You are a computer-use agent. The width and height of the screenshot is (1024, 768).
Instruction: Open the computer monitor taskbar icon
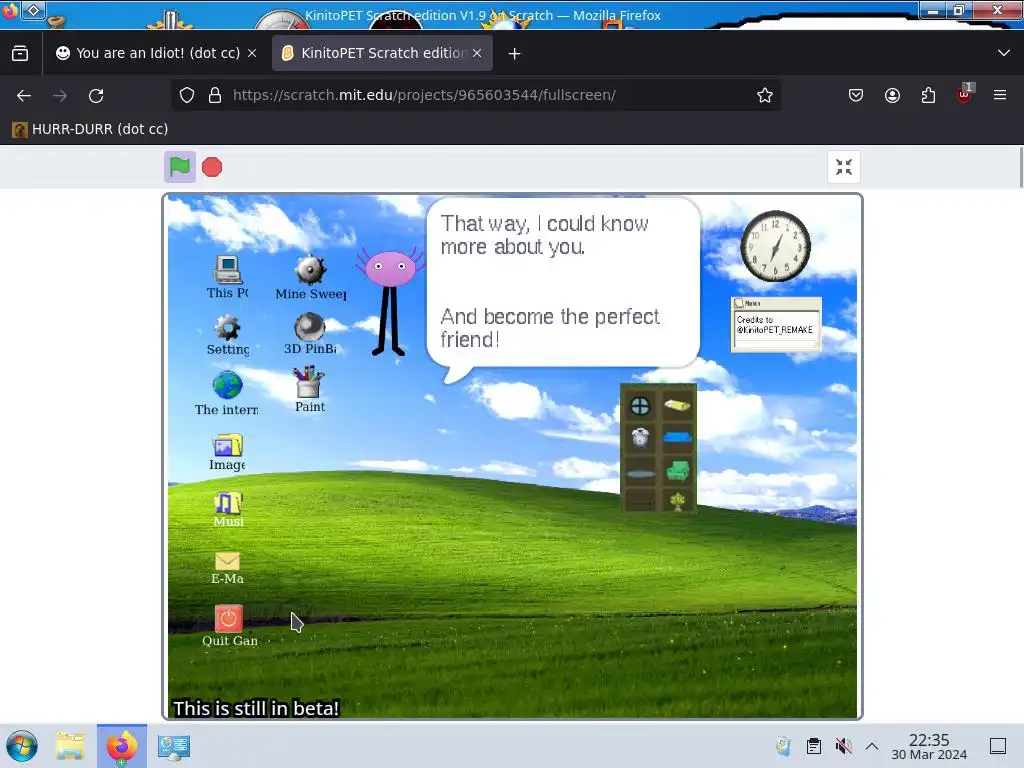[x=174, y=746]
